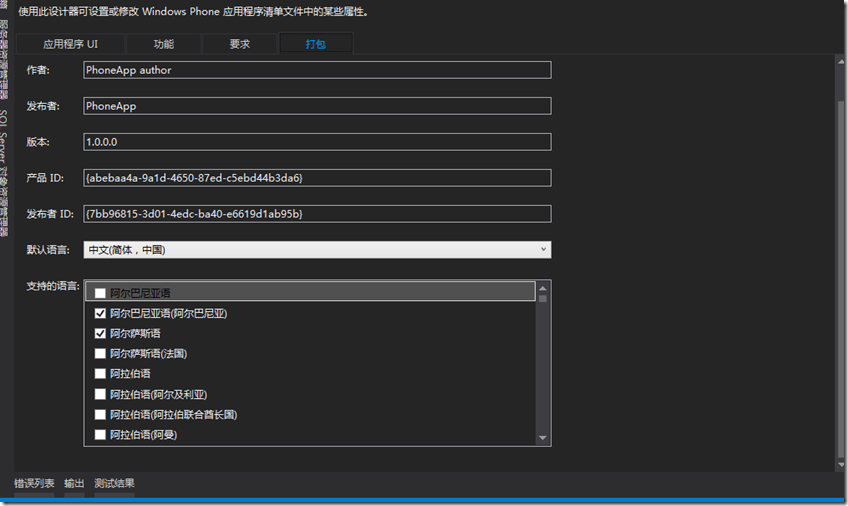Viewport: 848px width, 506px height.
Task: Check the 阿拉伯语 checkbox
Action: (x=100, y=374)
